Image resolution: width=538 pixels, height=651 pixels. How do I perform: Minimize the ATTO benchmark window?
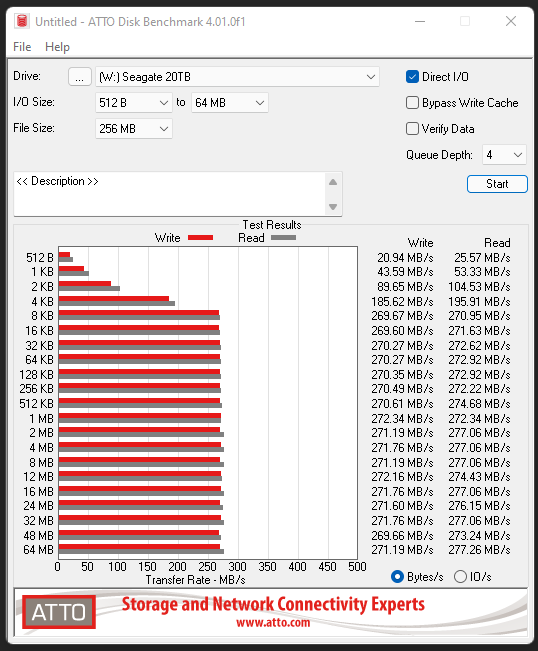420,21
